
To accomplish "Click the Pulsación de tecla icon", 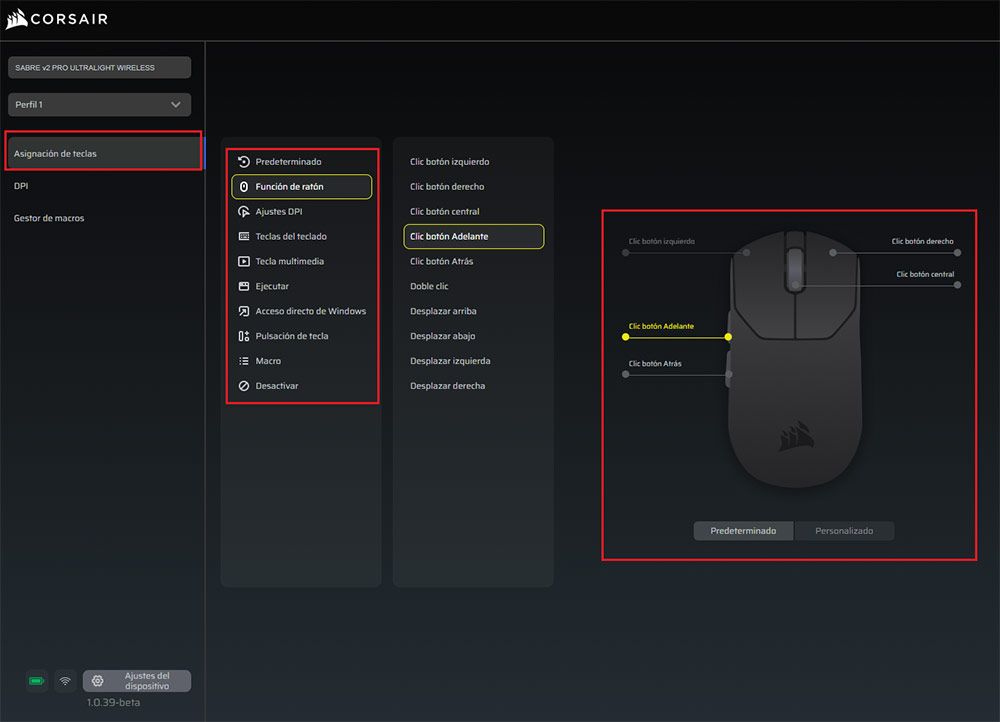I will [x=244, y=336].
